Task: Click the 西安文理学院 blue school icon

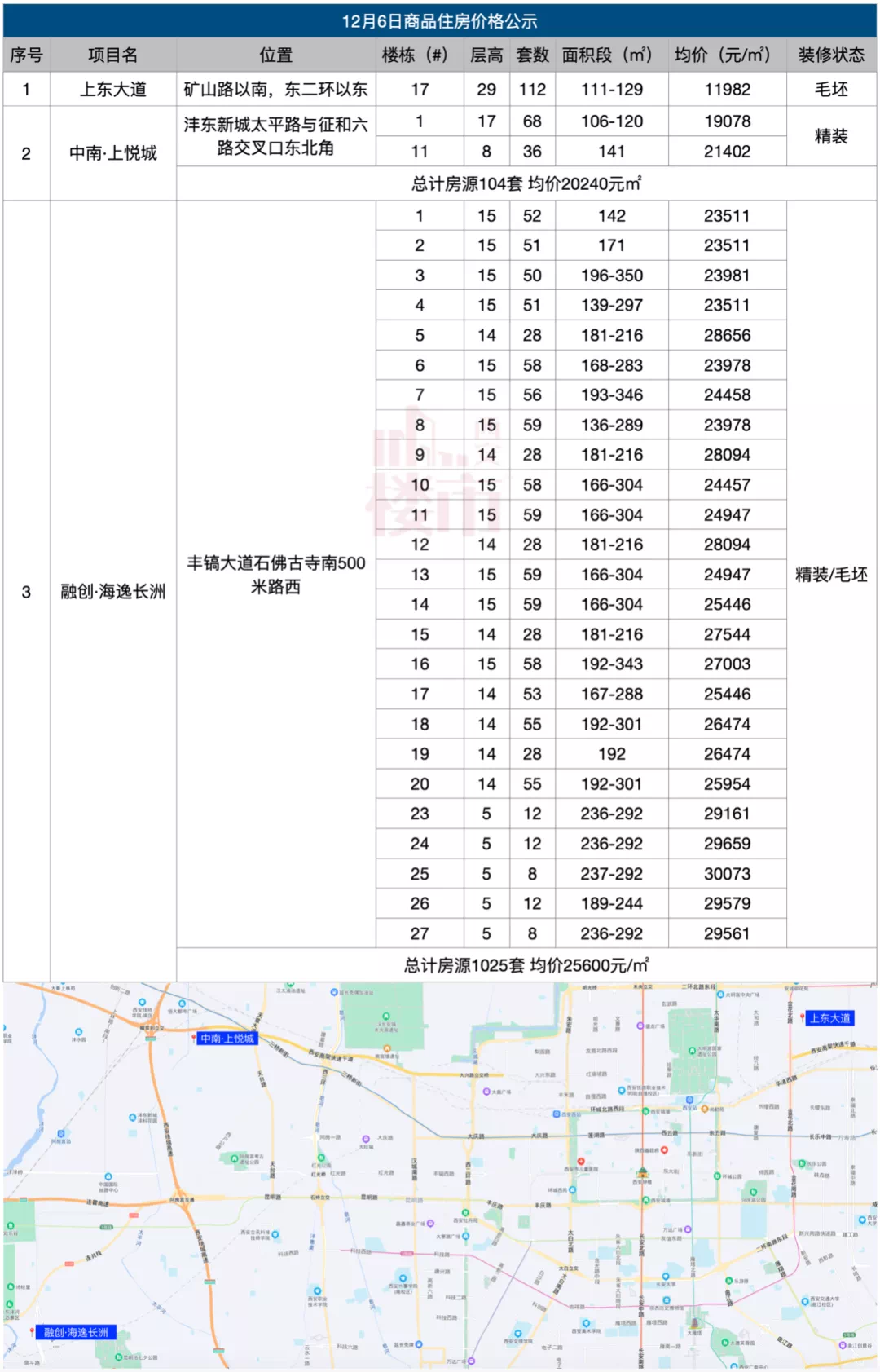Action: click(x=517, y=1333)
